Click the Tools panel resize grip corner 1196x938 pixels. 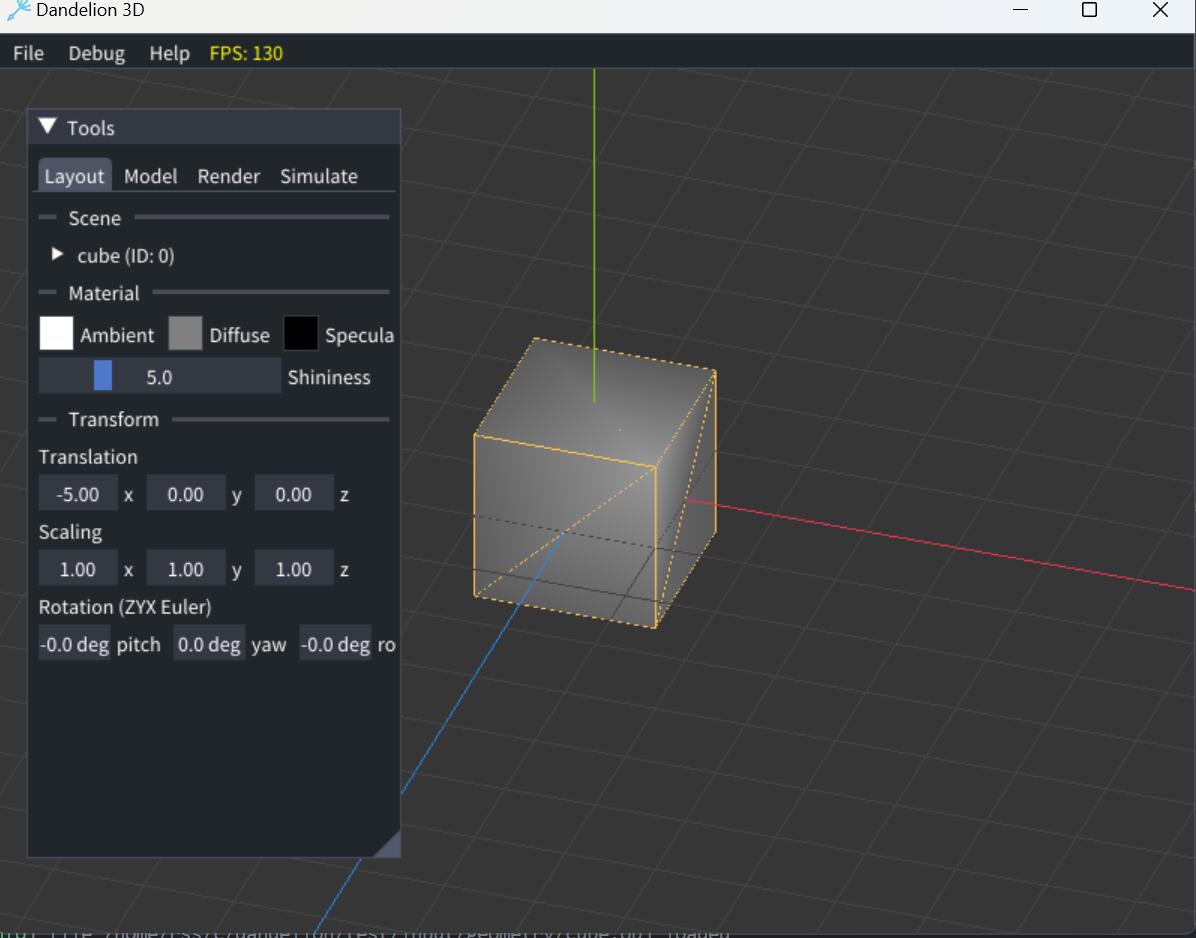[389, 845]
